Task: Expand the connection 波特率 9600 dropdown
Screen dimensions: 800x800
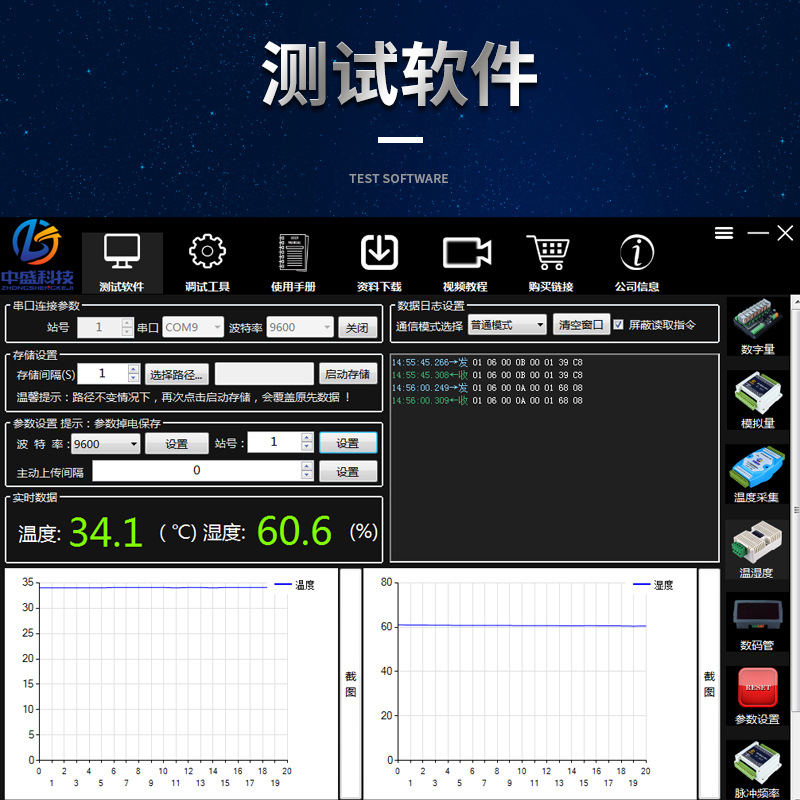Action: [300, 327]
